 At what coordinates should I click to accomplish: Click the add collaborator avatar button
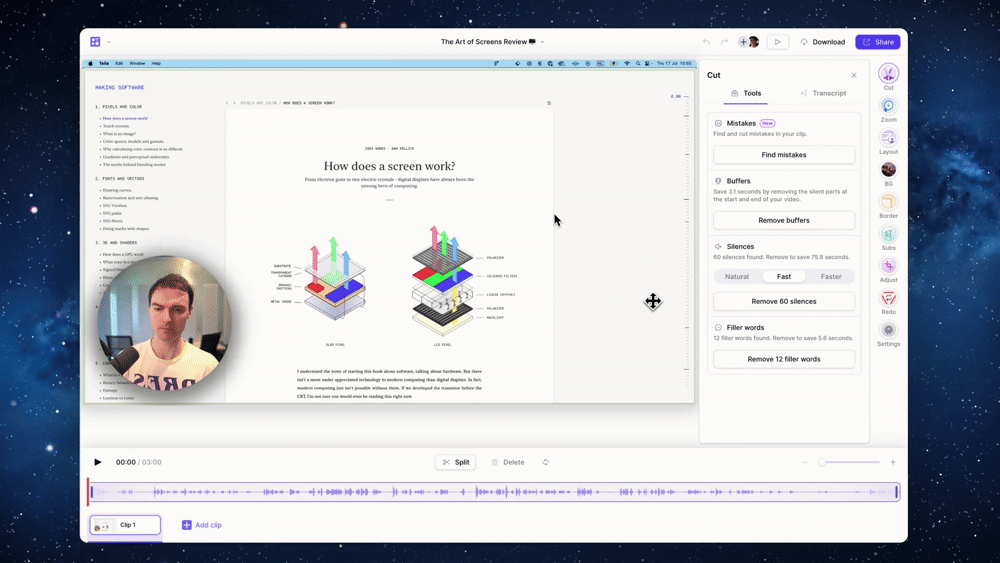click(x=744, y=42)
